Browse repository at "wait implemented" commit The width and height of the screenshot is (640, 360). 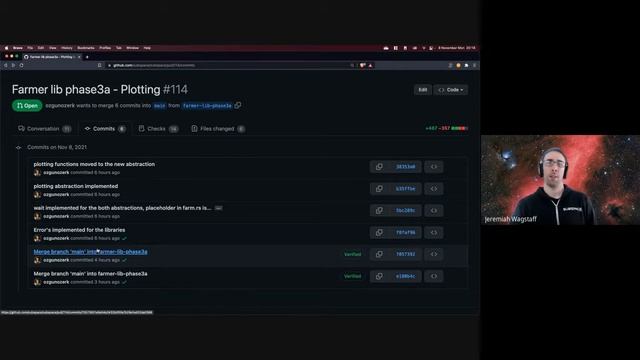433,211
